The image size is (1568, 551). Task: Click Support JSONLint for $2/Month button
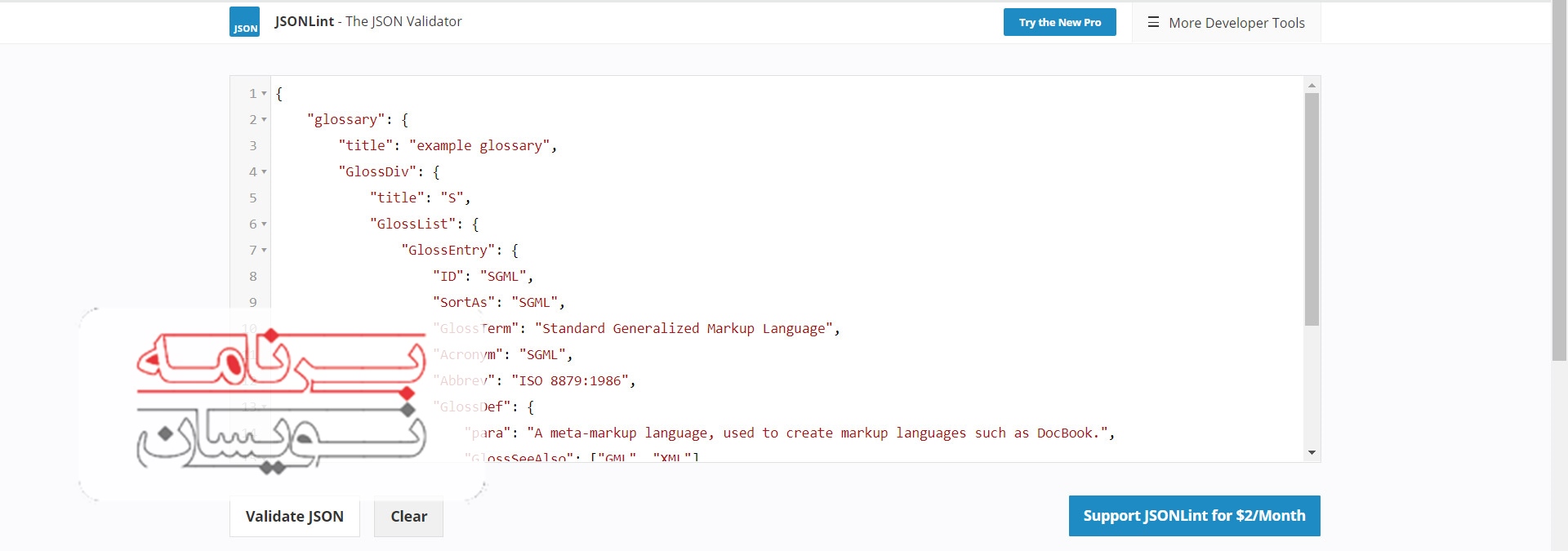tap(1194, 516)
